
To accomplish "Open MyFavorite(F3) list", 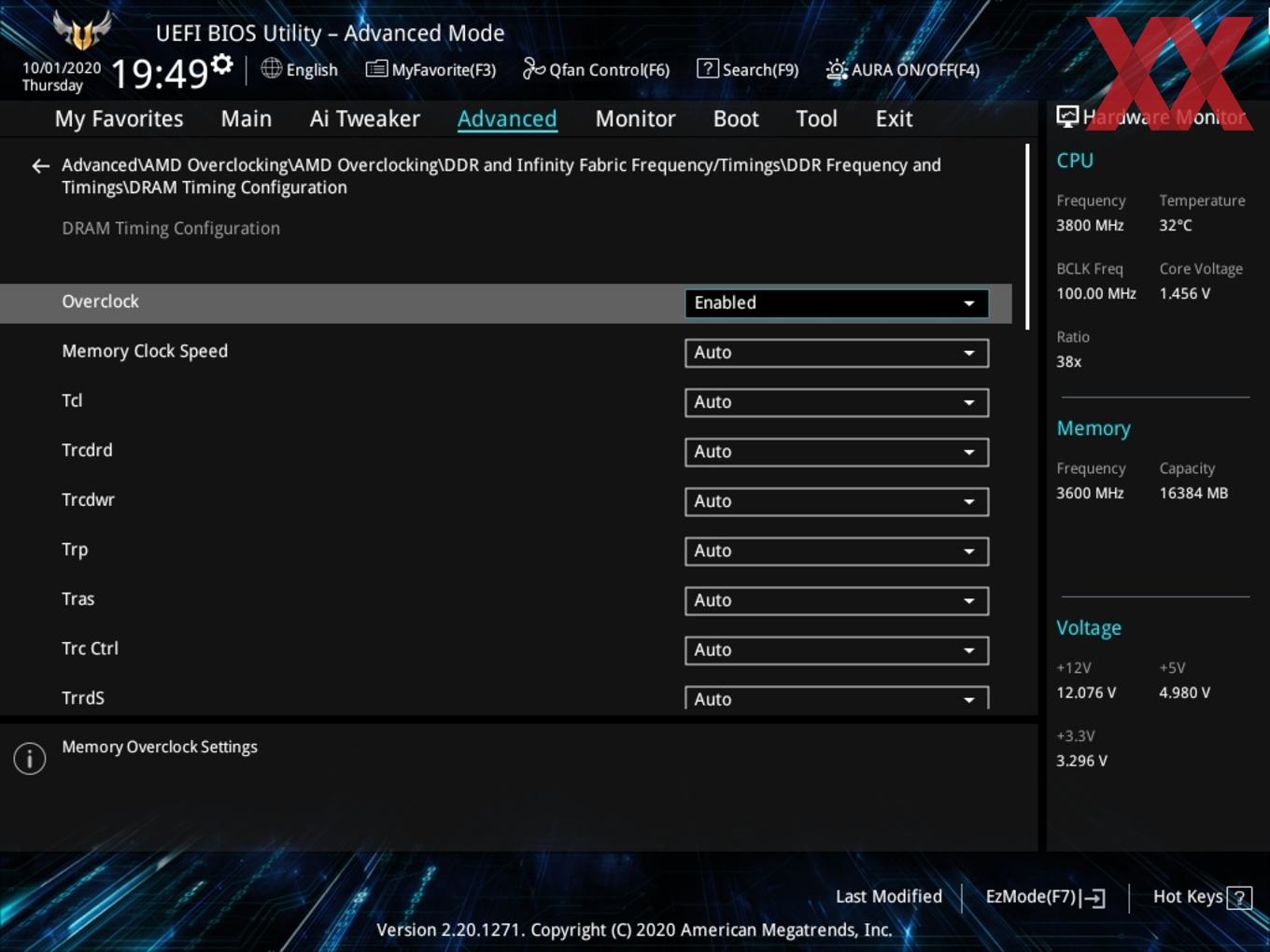I will pyautogui.click(x=430, y=70).
